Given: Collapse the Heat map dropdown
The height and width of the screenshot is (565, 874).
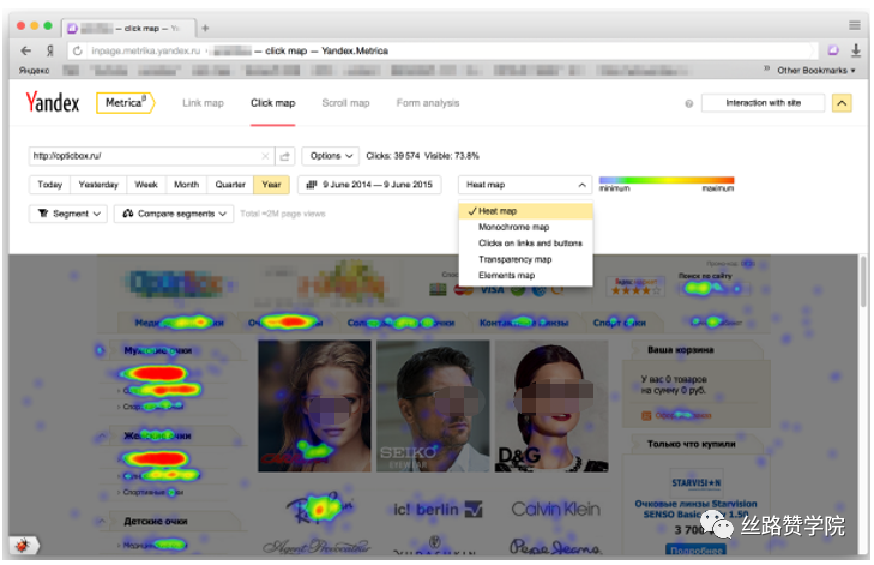Looking at the screenshot, I should click(525, 184).
